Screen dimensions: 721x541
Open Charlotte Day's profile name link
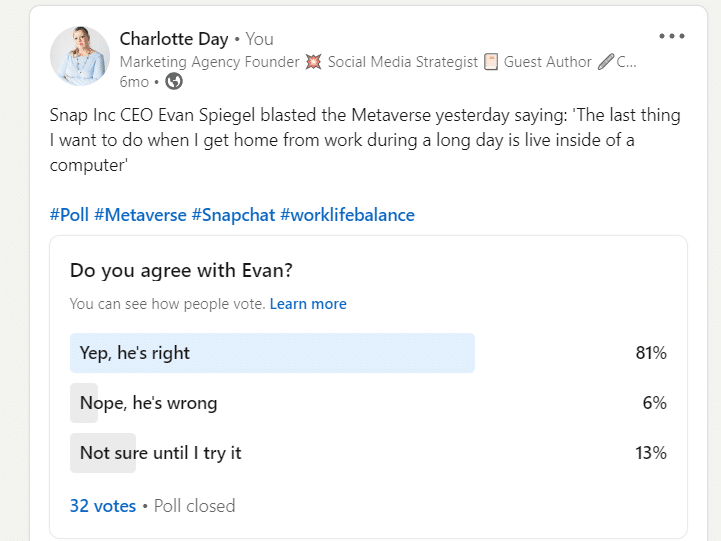point(173,39)
